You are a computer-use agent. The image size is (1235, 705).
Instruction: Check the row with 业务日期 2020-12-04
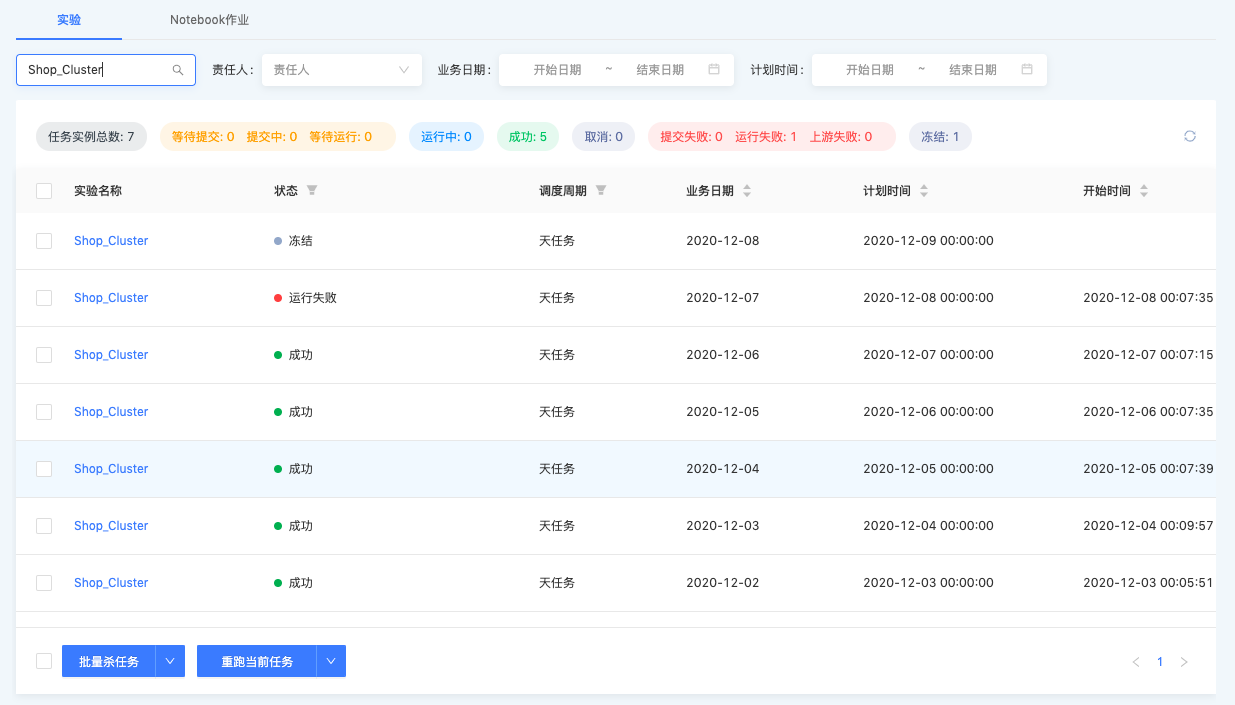(44, 469)
